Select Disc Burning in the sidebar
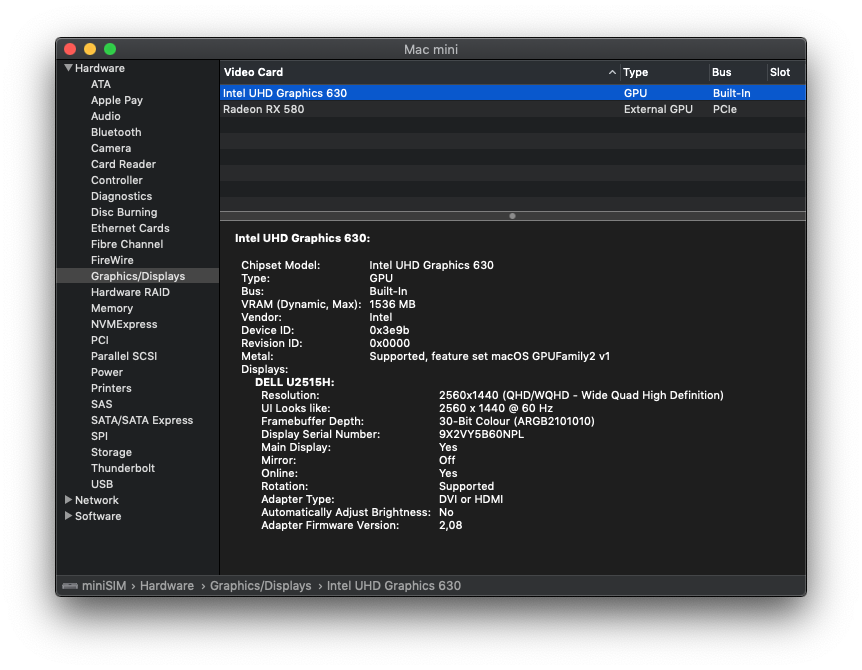This screenshot has height=670, width=862. pos(124,212)
